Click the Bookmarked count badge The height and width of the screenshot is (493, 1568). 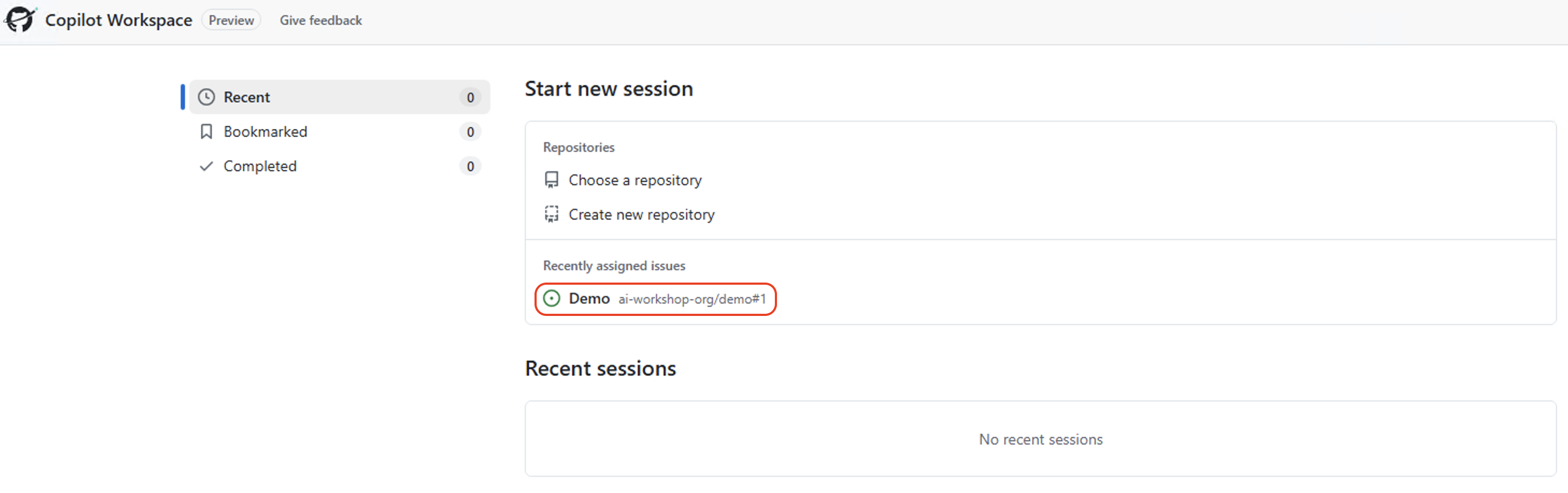[470, 132]
